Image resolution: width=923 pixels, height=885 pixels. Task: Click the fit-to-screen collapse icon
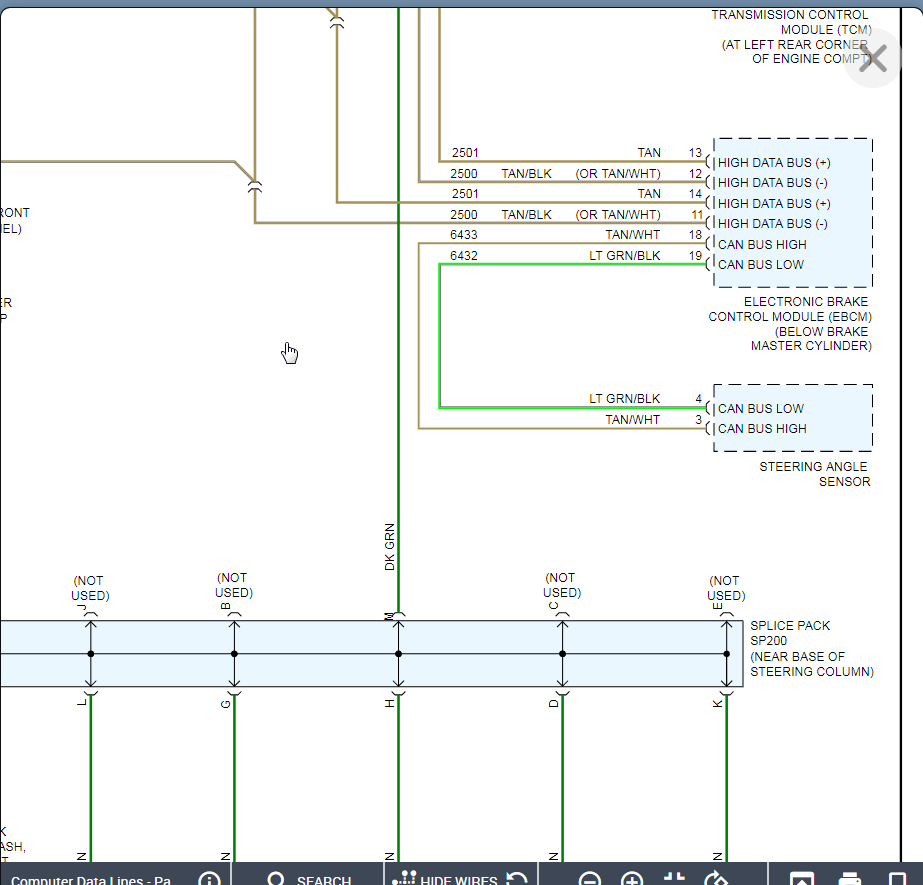[674, 878]
